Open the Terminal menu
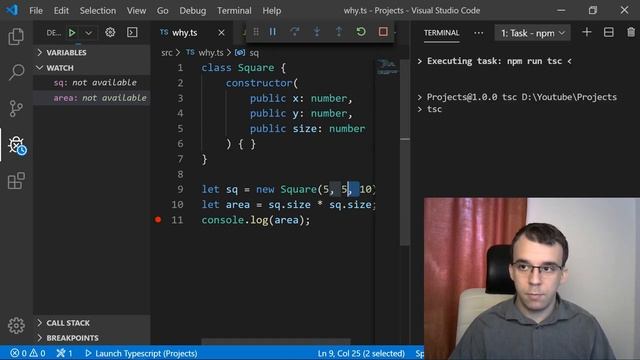 pos(234,11)
